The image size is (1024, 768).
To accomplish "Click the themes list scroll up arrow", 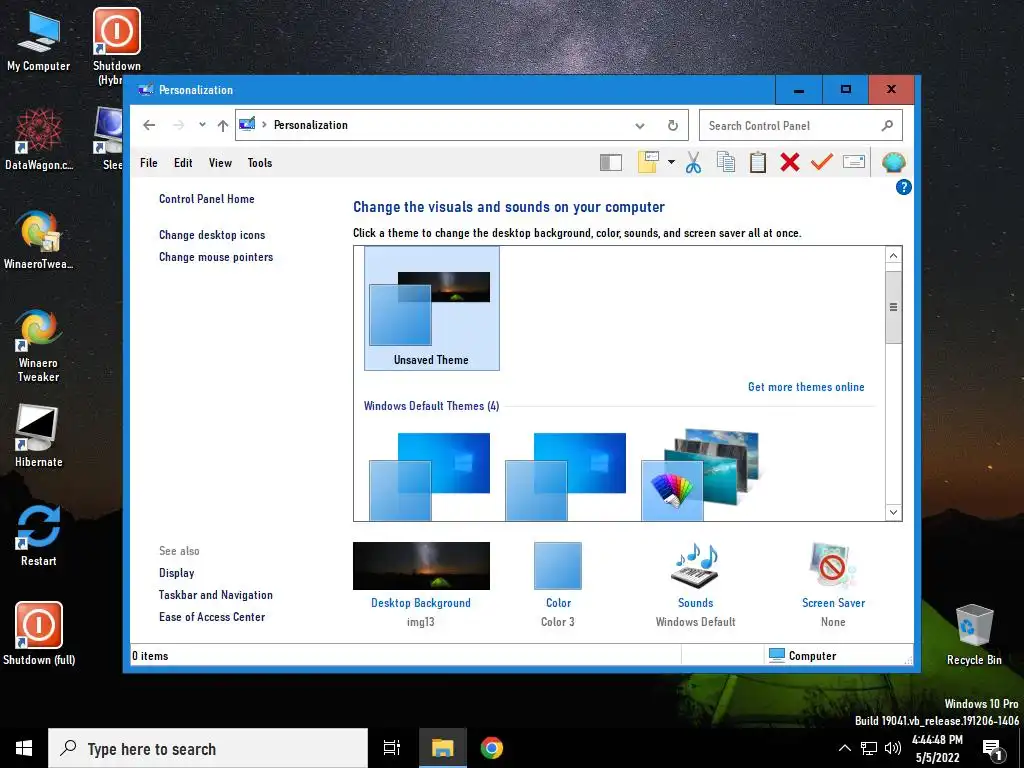I will 893,255.
